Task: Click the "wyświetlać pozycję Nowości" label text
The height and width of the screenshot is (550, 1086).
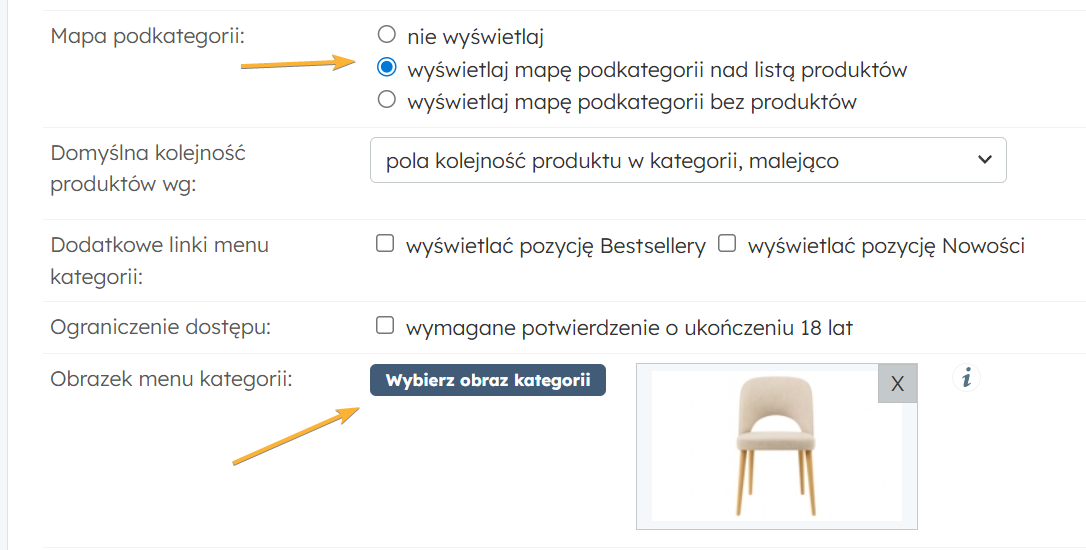Action: pyautogui.click(x=886, y=245)
